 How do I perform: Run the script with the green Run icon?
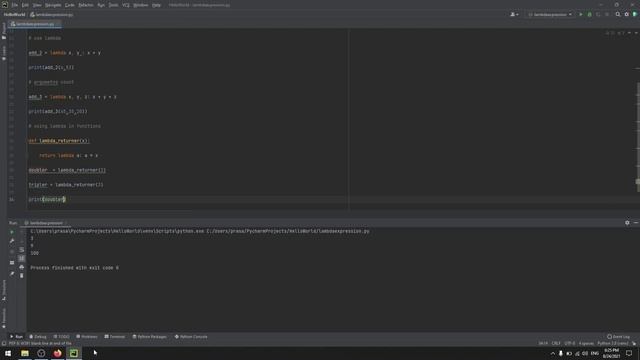pyautogui.click(x=581, y=14)
